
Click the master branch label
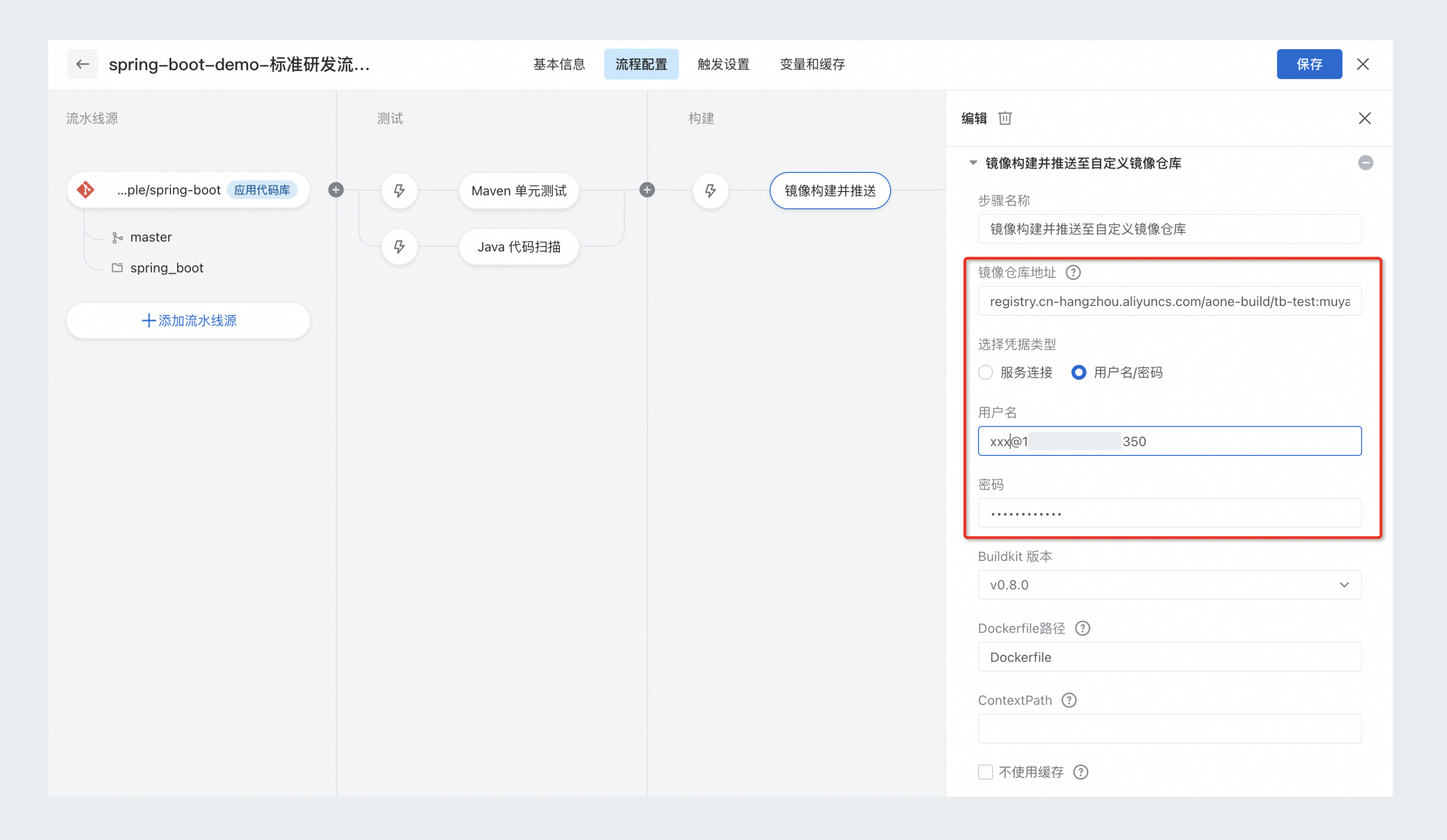pos(151,237)
